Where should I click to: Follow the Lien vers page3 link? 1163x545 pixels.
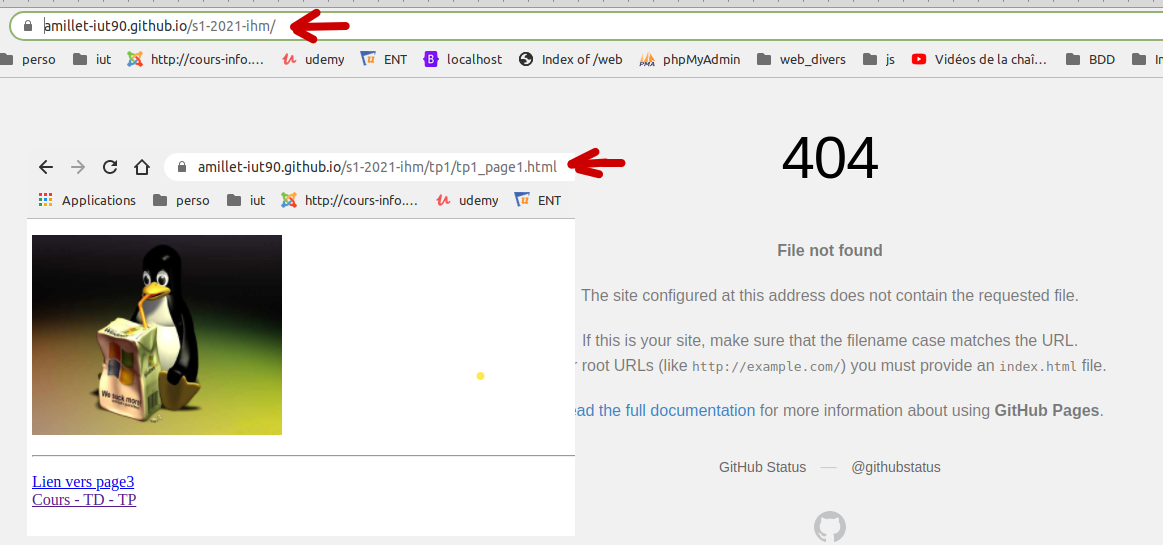tap(83, 482)
